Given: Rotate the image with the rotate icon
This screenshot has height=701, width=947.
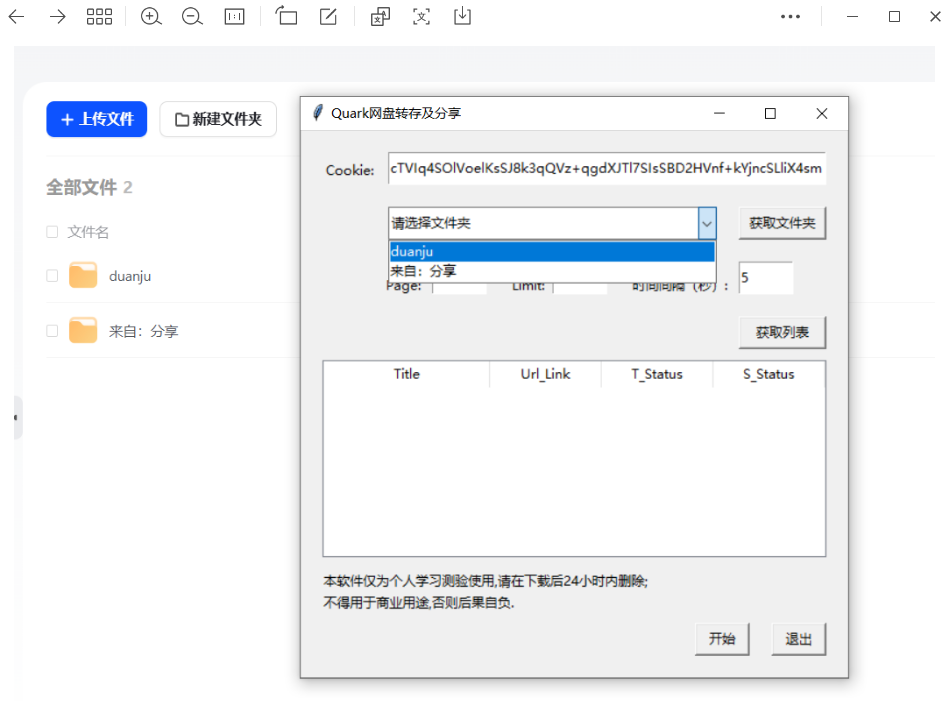Looking at the screenshot, I should click(x=286, y=16).
